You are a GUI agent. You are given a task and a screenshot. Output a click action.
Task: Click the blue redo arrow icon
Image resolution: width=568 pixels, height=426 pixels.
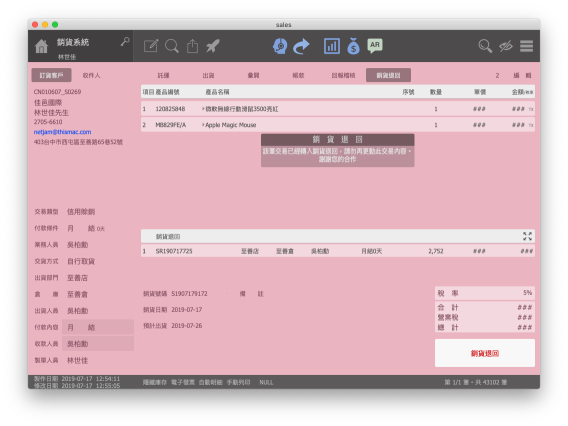click(301, 46)
